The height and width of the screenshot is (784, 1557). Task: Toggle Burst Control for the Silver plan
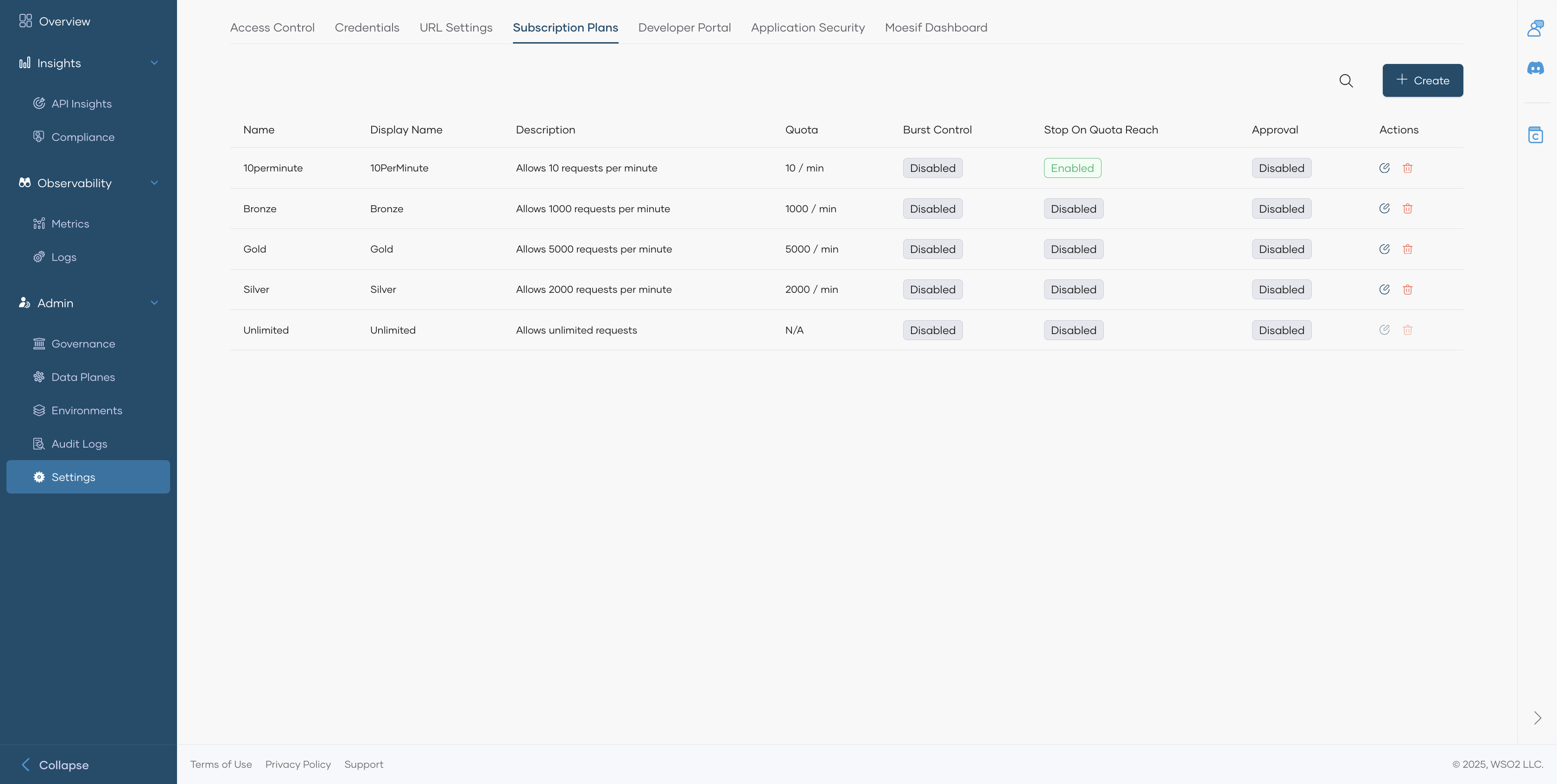pos(932,289)
